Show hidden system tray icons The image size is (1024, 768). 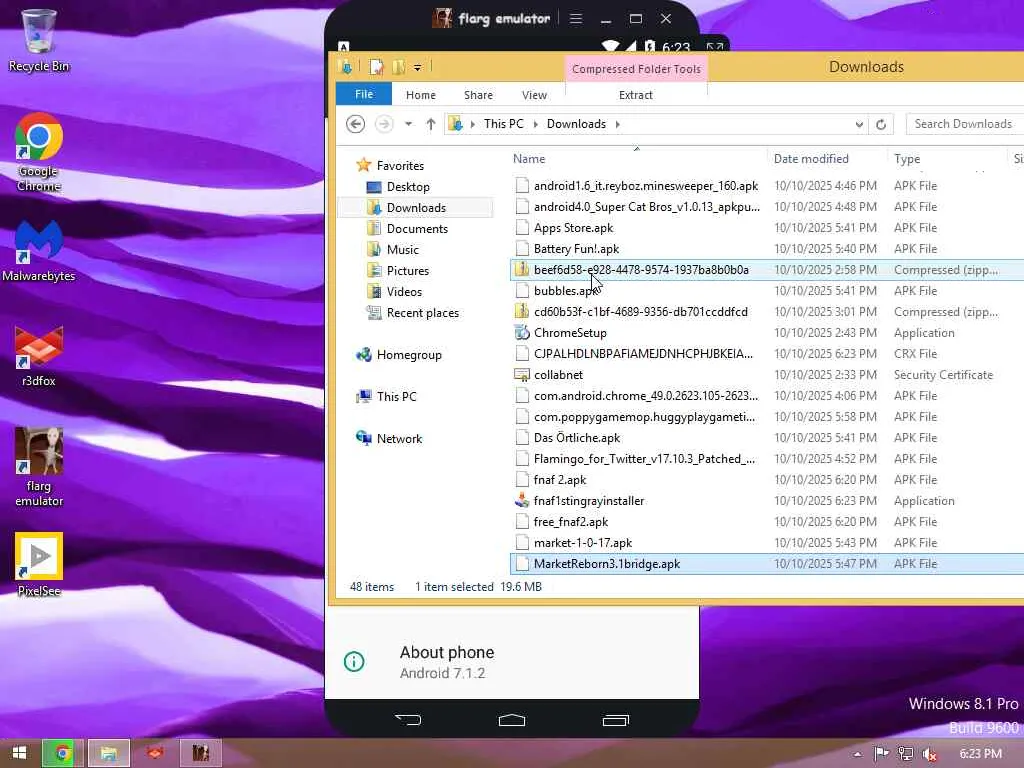[x=857, y=754]
